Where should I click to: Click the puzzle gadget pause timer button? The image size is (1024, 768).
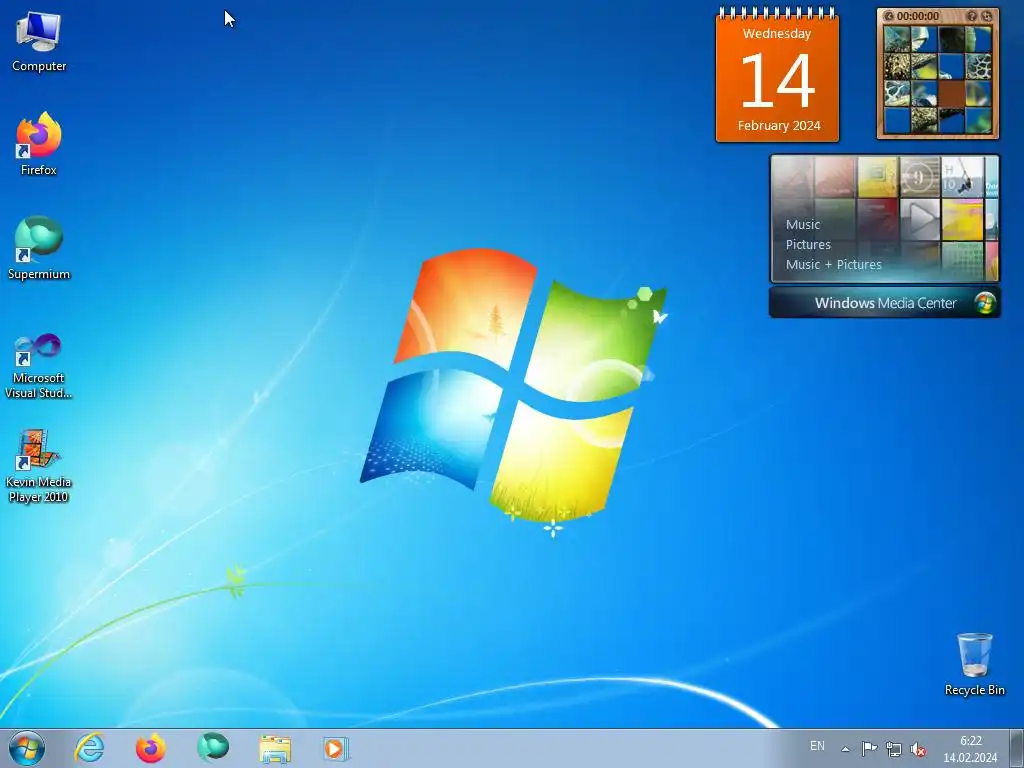[x=888, y=16]
